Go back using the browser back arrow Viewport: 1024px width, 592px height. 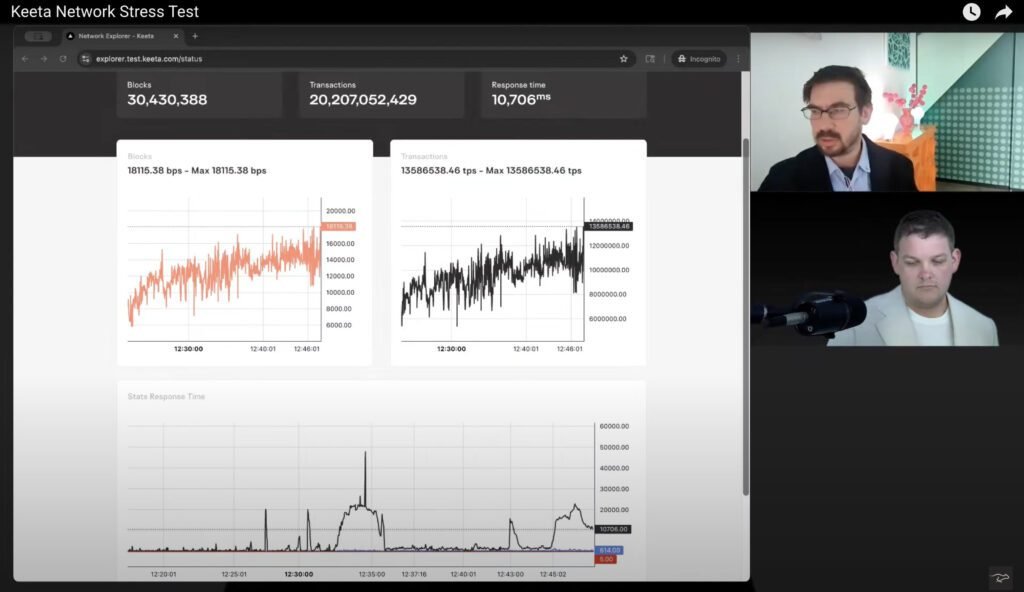coord(26,59)
